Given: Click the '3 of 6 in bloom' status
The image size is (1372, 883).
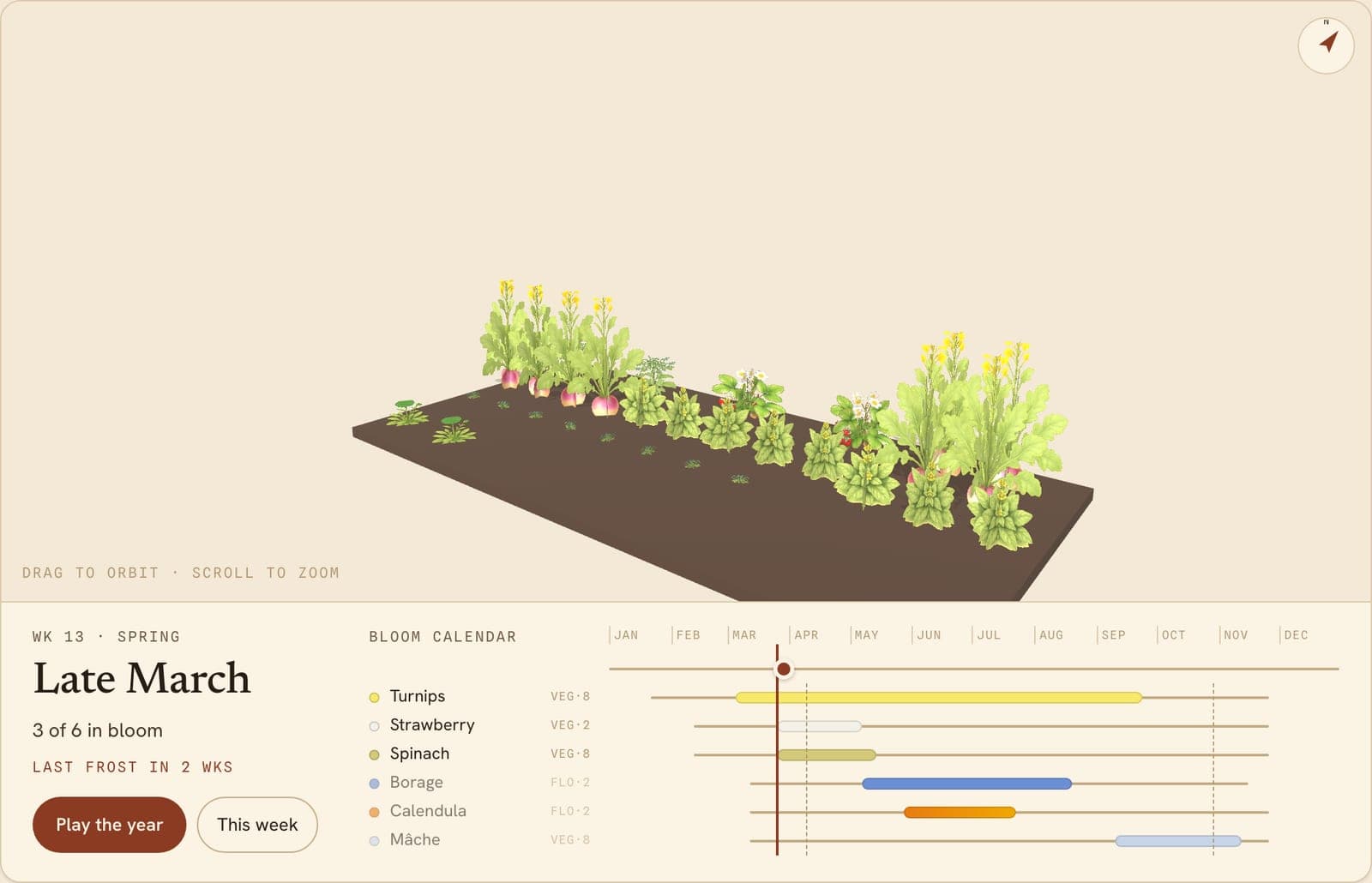Looking at the screenshot, I should point(98,730).
